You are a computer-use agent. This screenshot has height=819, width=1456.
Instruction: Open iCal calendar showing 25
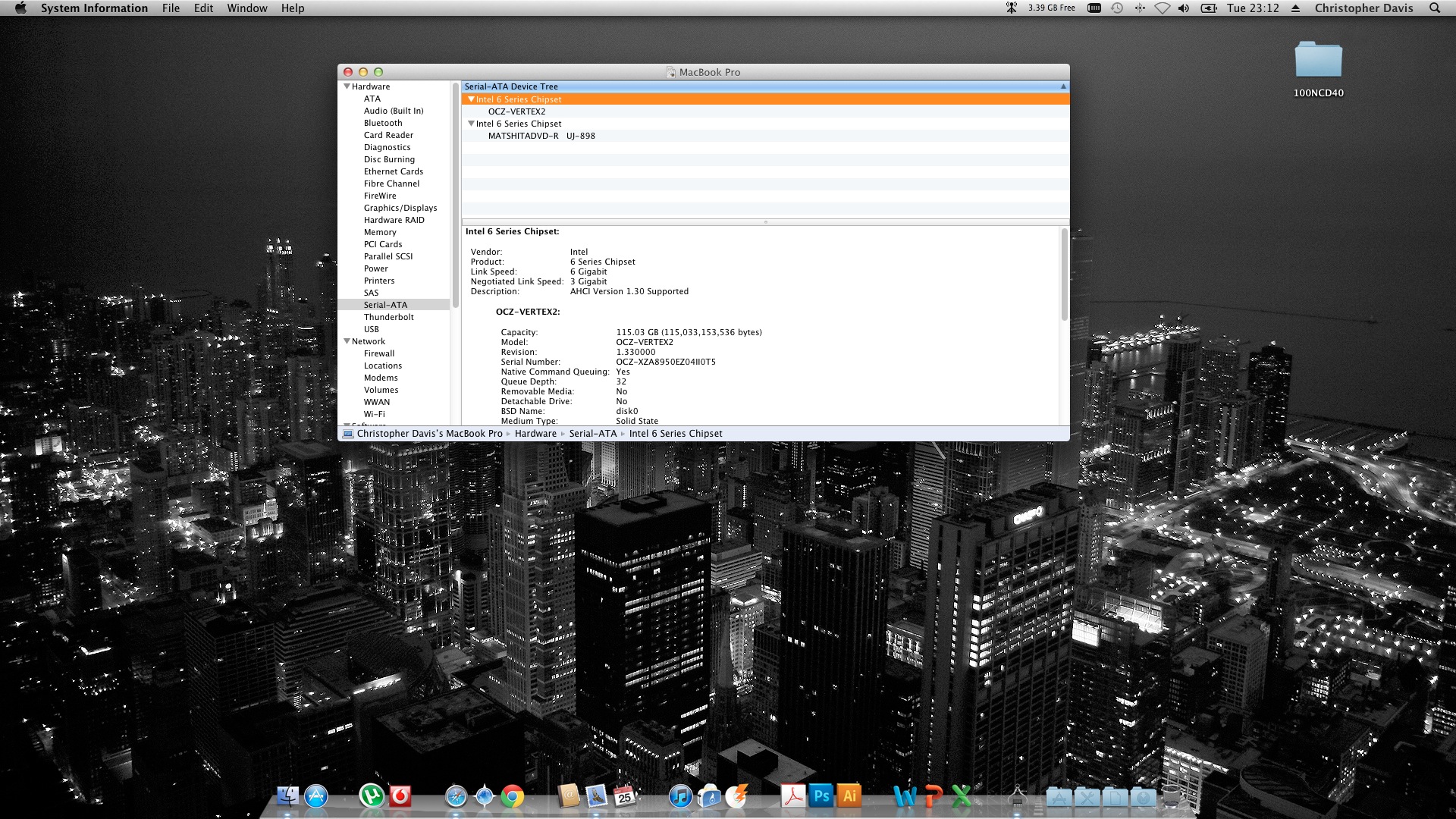624,795
